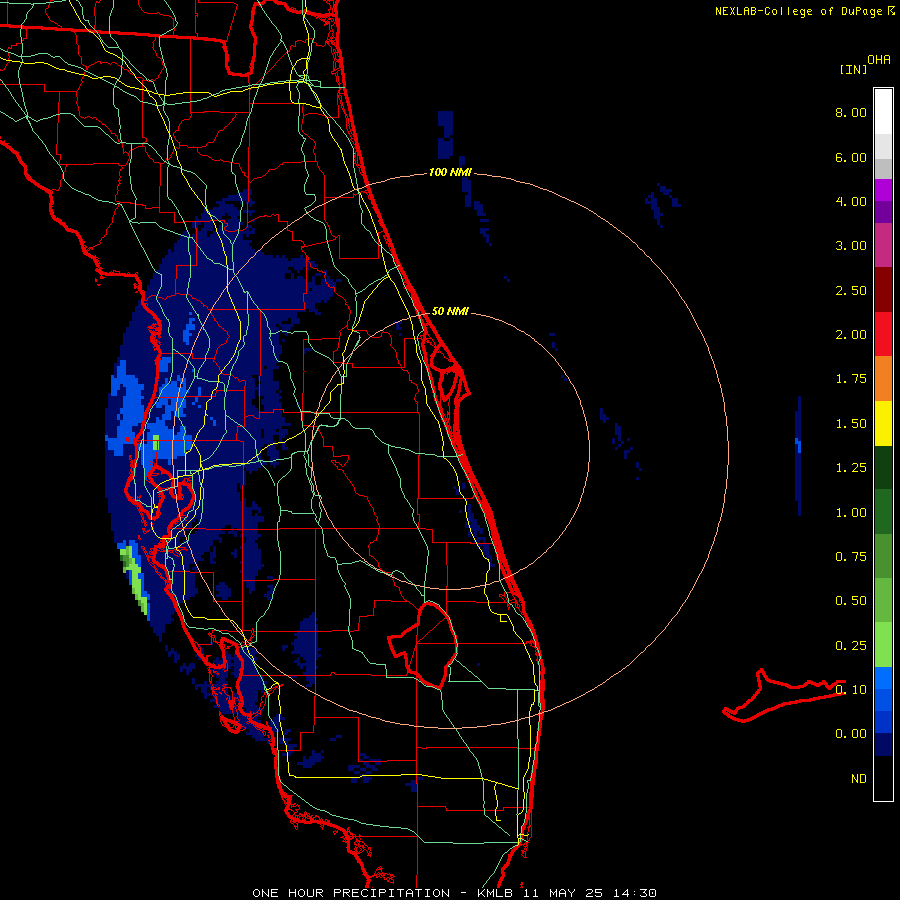Click the '3.00' scale value

851,246
